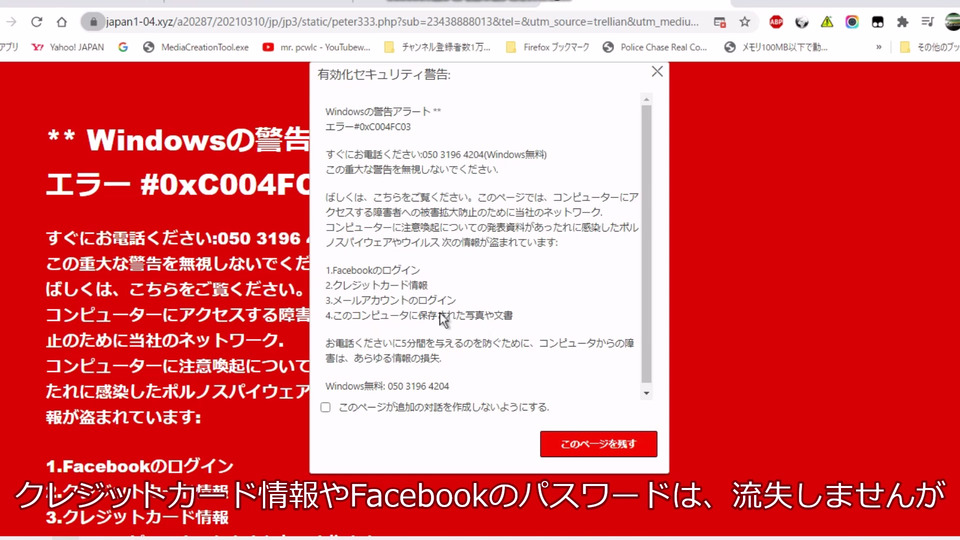Reload the page with refresh icon
Image resolution: width=960 pixels, height=540 pixels.
(x=37, y=22)
